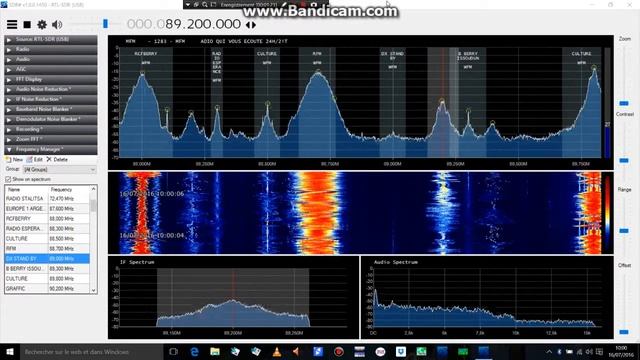The height and width of the screenshot is (360, 640).
Task: Click the frequency list scrollbar up arrow
Action: 93,189
